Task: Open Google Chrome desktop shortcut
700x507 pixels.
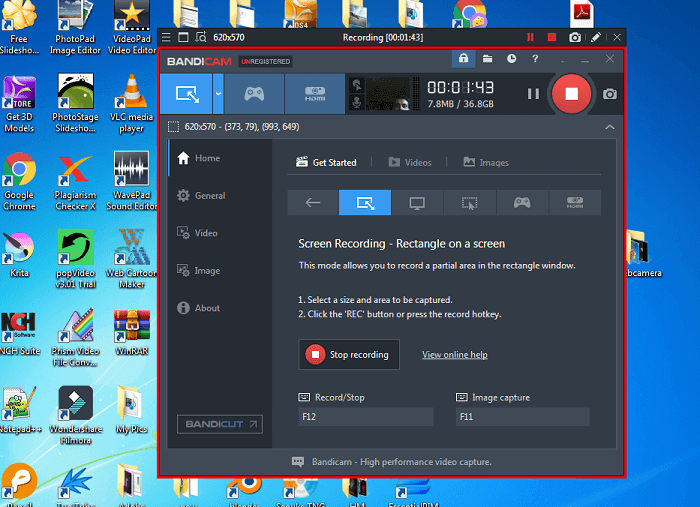Action: click(x=19, y=182)
